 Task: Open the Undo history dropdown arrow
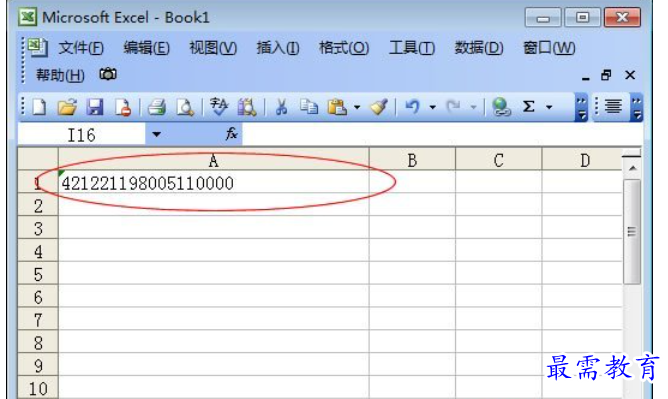coord(432,107)
